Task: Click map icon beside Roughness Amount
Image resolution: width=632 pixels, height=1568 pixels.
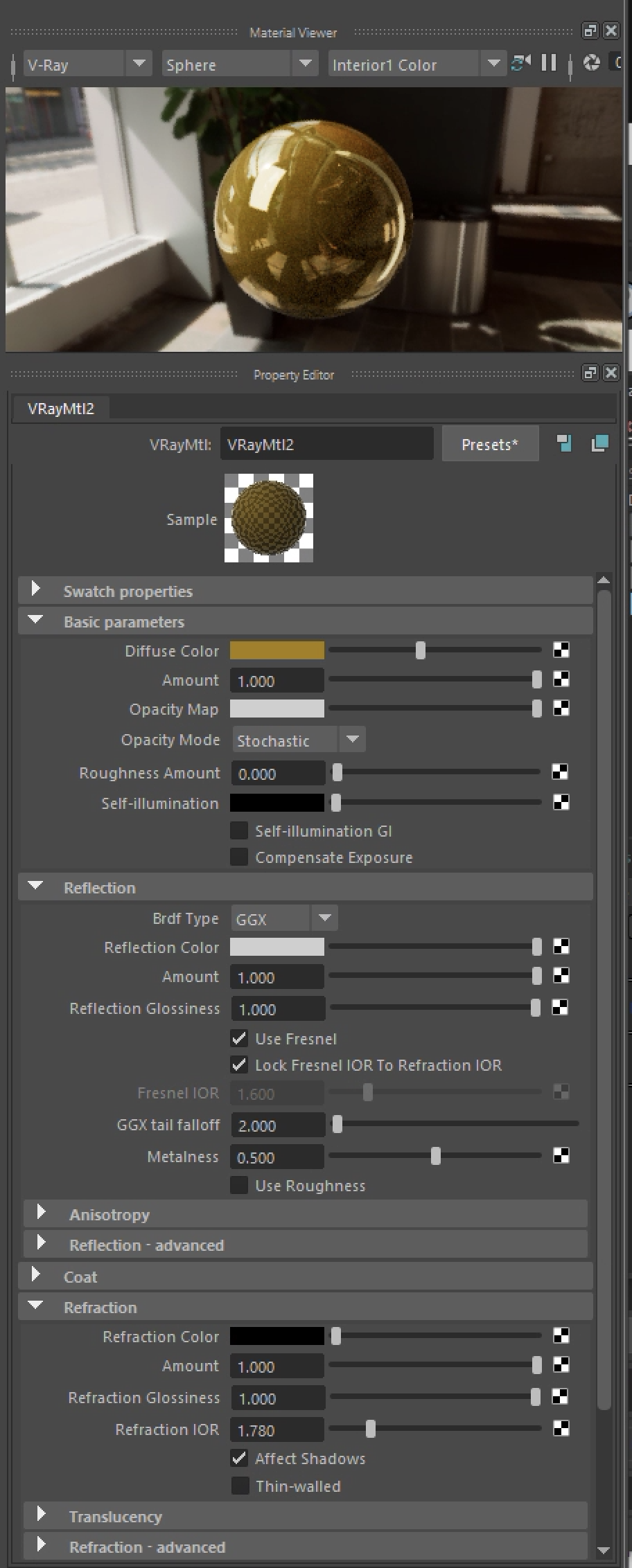Action: 559,772
